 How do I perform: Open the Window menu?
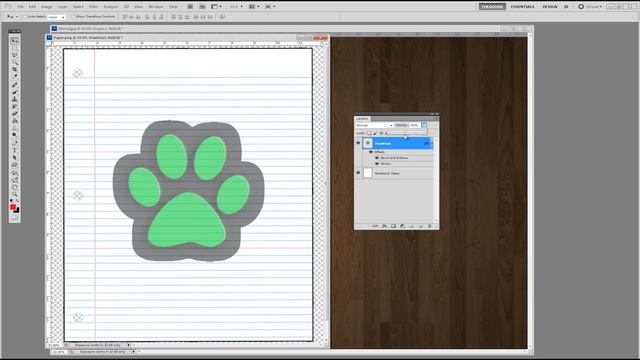(x=156, y=7)
